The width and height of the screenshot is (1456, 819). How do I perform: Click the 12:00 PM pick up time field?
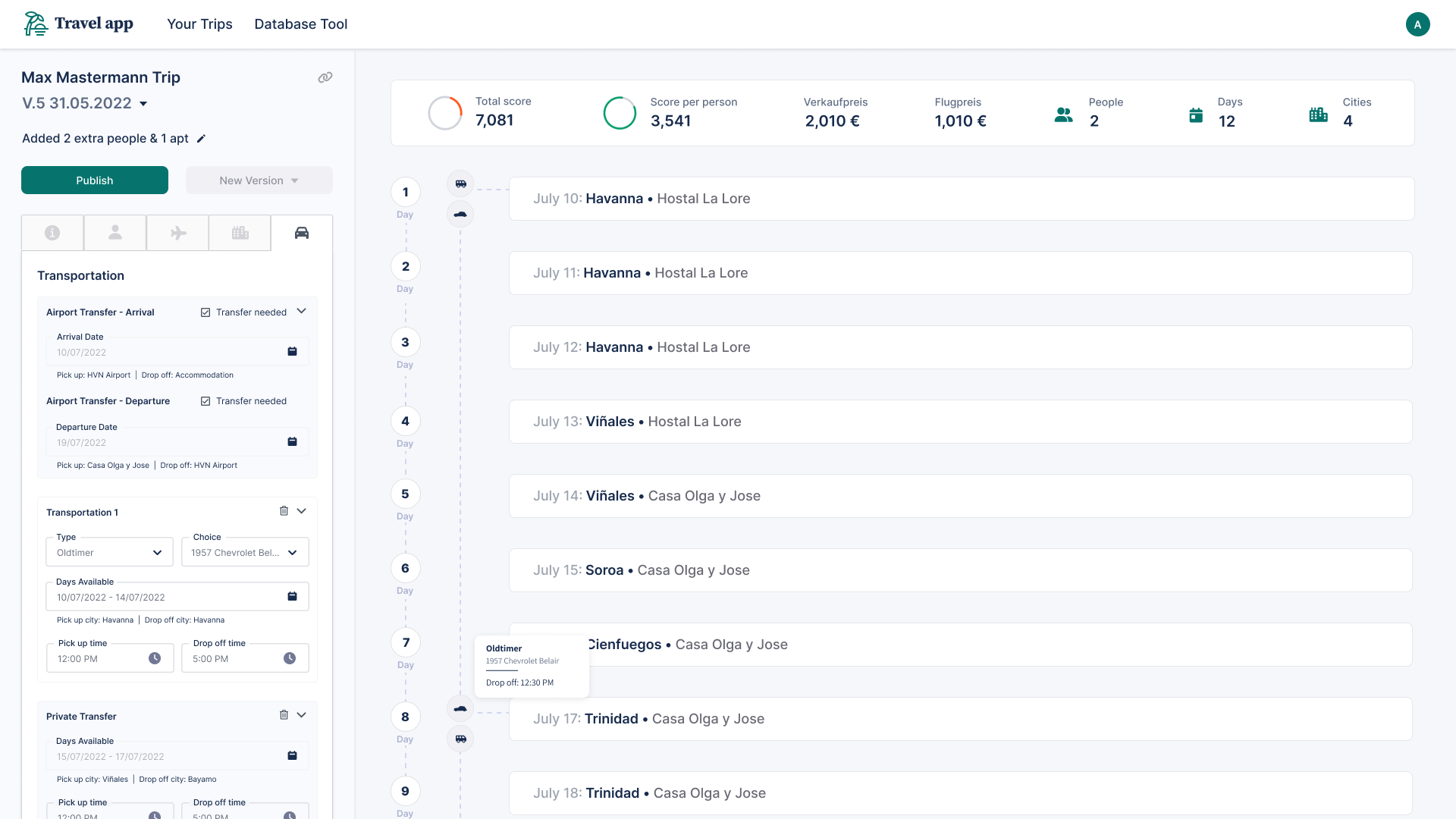(x=110, y=658)
